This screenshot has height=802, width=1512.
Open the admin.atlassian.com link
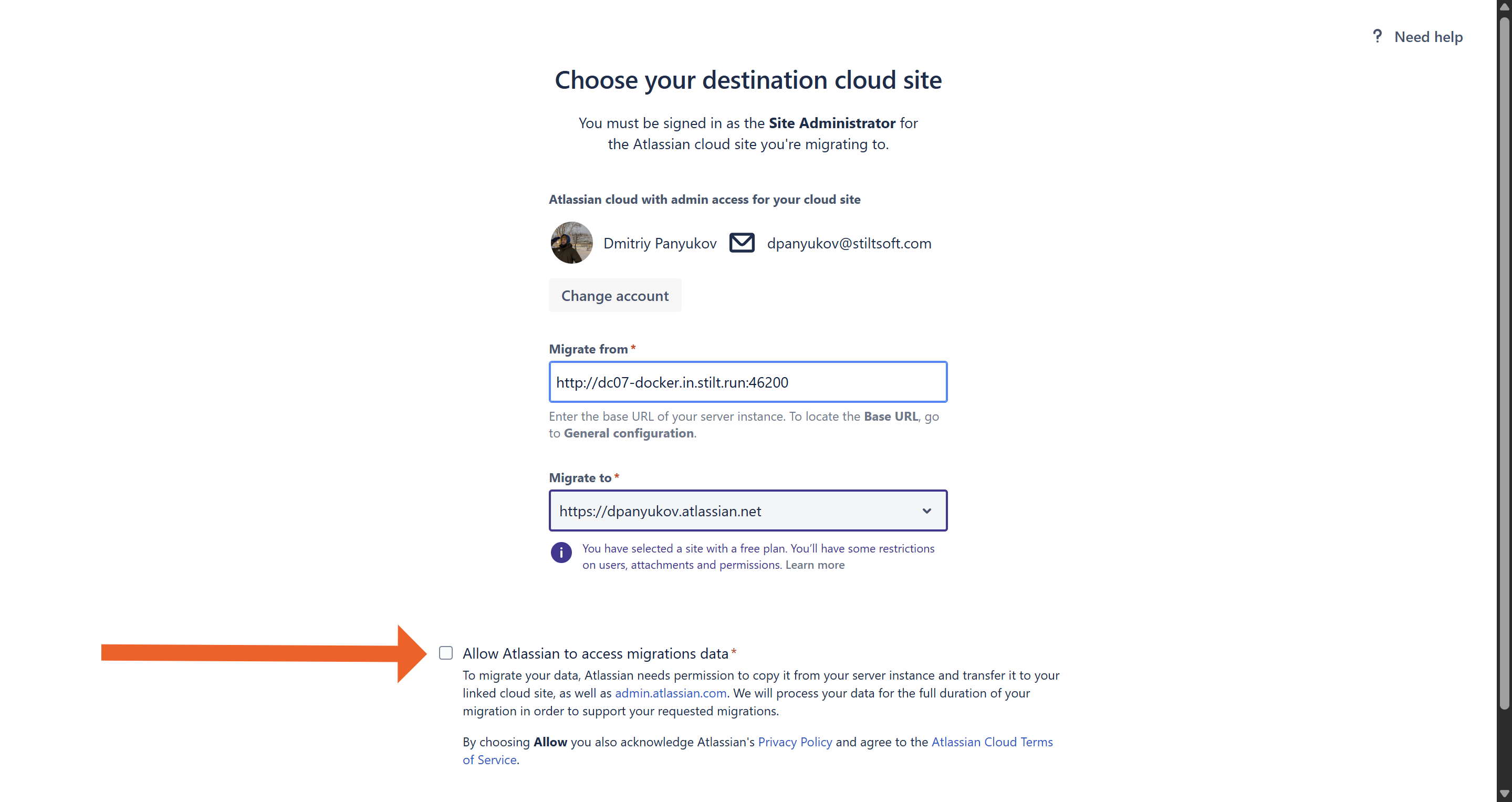pos(670,693)
